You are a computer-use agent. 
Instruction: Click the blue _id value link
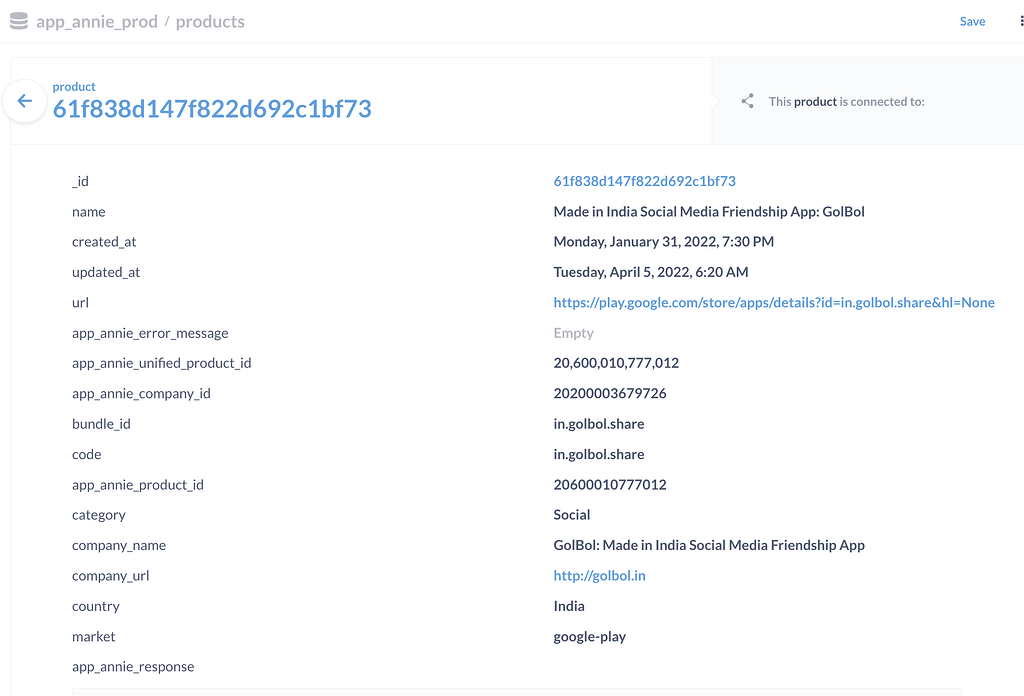(x=644, y=181)
